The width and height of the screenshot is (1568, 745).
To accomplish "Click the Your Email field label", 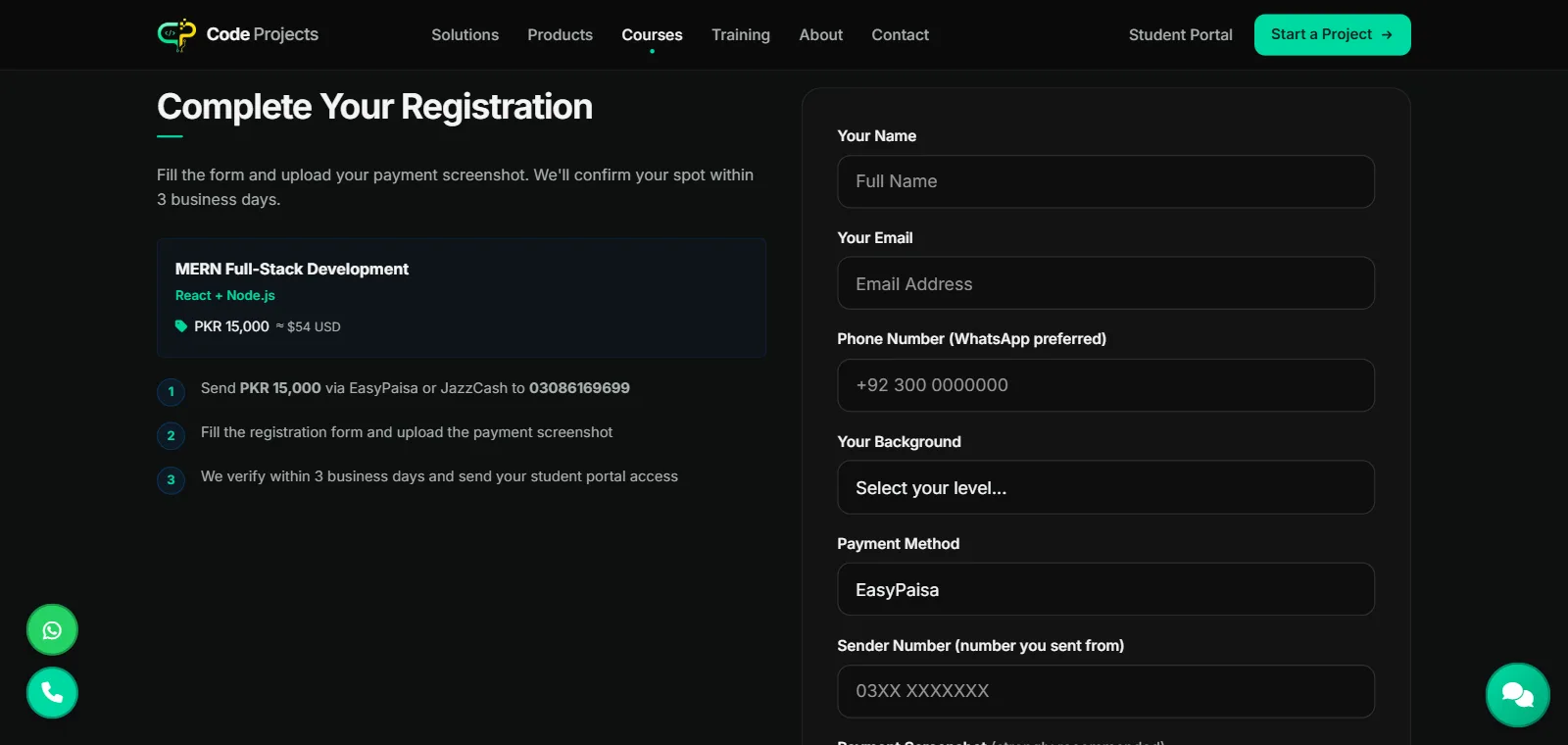I will tap(874, 237).
